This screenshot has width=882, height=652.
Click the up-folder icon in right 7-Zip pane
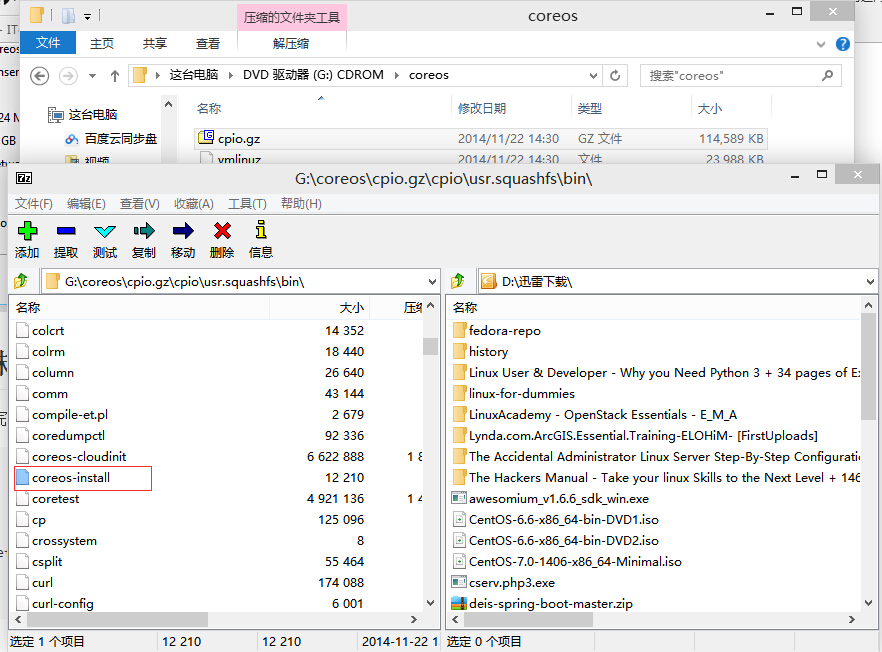click(x=458, y=281)
